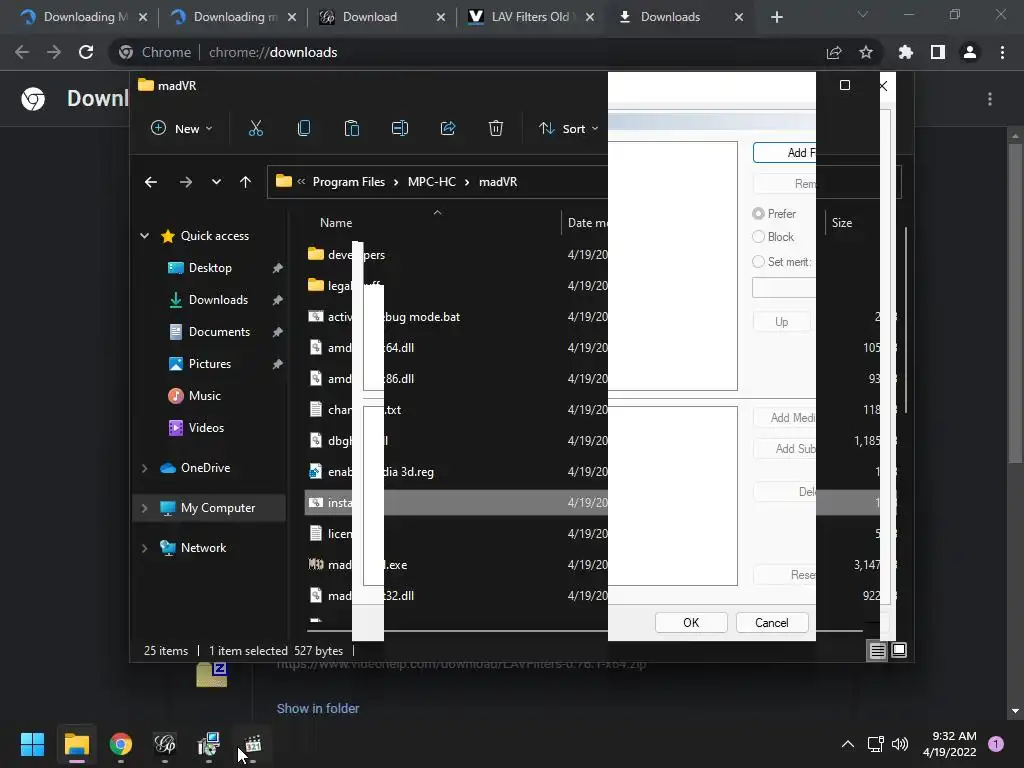Expand the Network tree node
The image size is (1024, 768).
click(144, 548)
